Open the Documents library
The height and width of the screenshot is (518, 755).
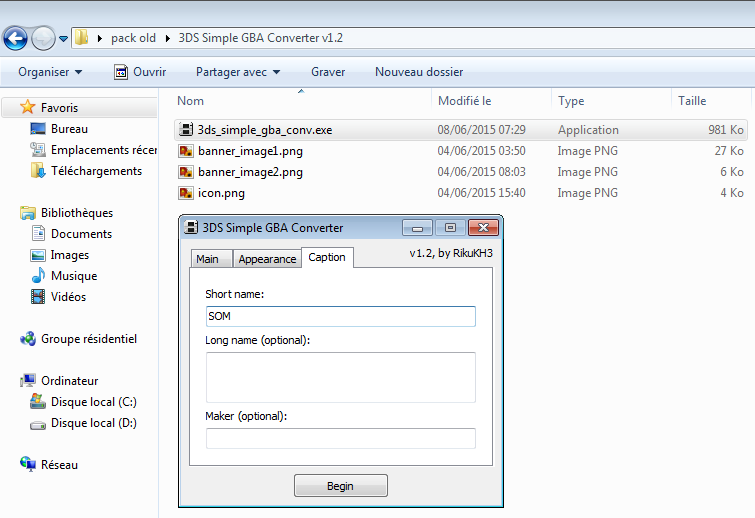71,233
